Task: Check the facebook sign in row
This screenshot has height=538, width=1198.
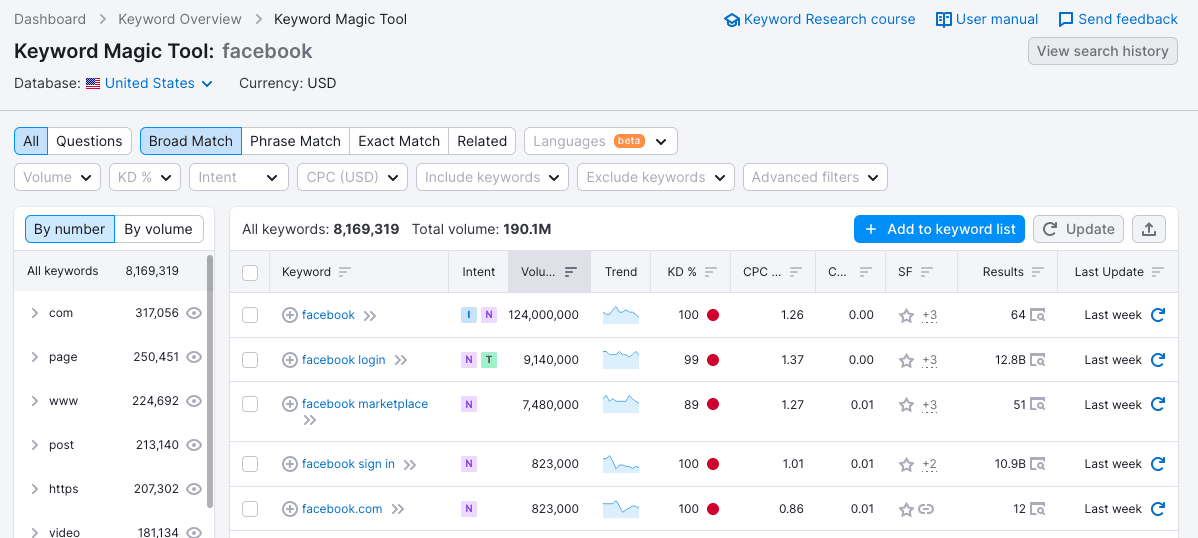Action: [250, 464]
